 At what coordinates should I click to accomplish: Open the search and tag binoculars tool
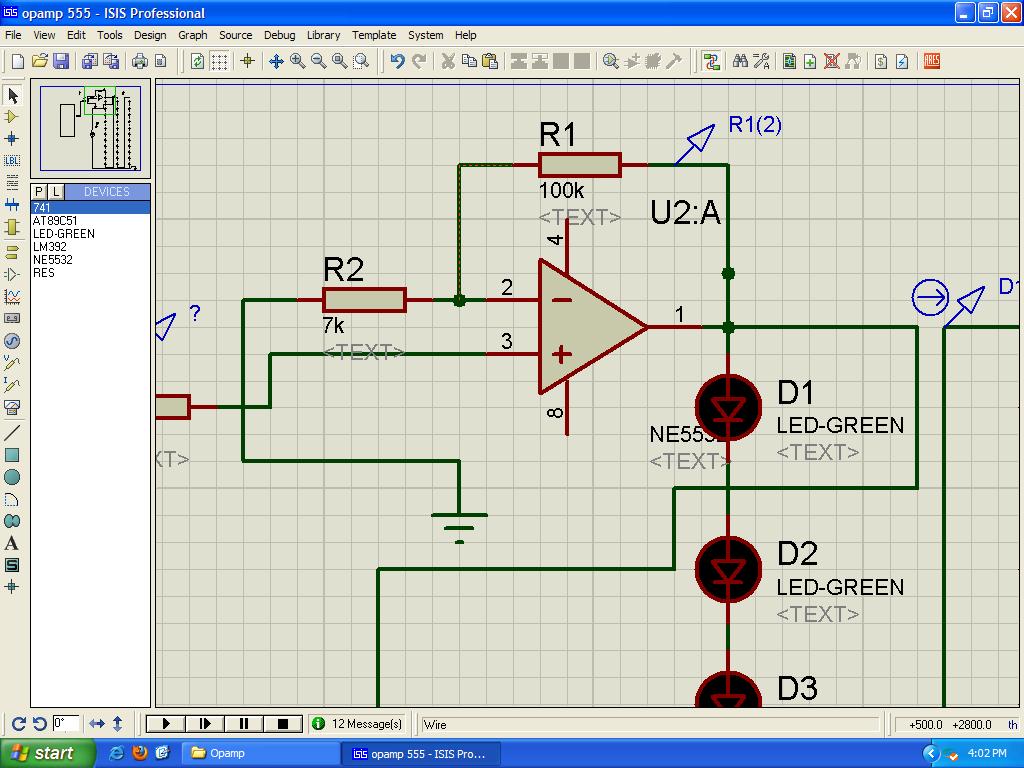point(740,61)
